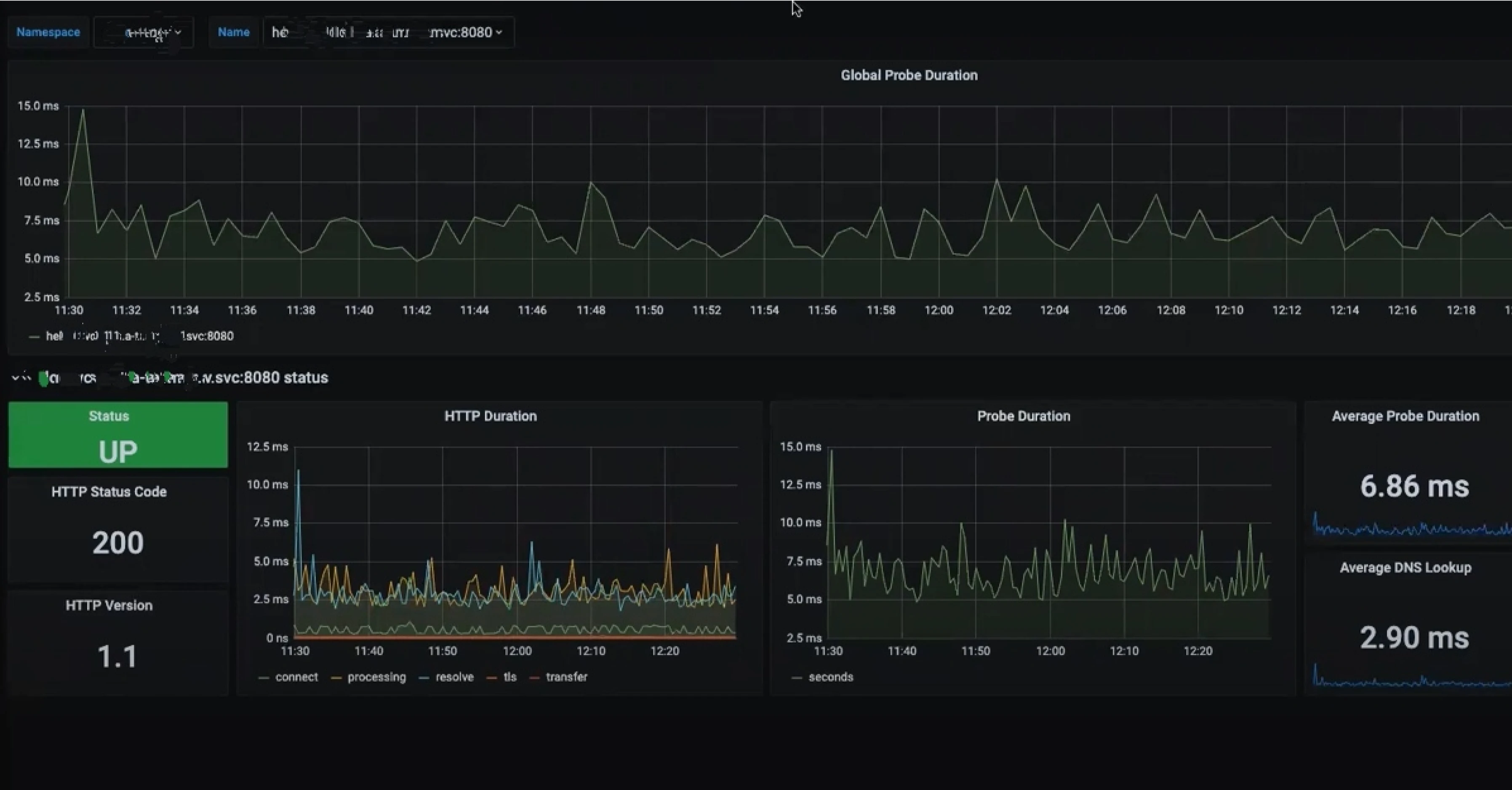
Task: Toggle the processing series in HTTP Duration legend
Action: (x=376, y=677)
